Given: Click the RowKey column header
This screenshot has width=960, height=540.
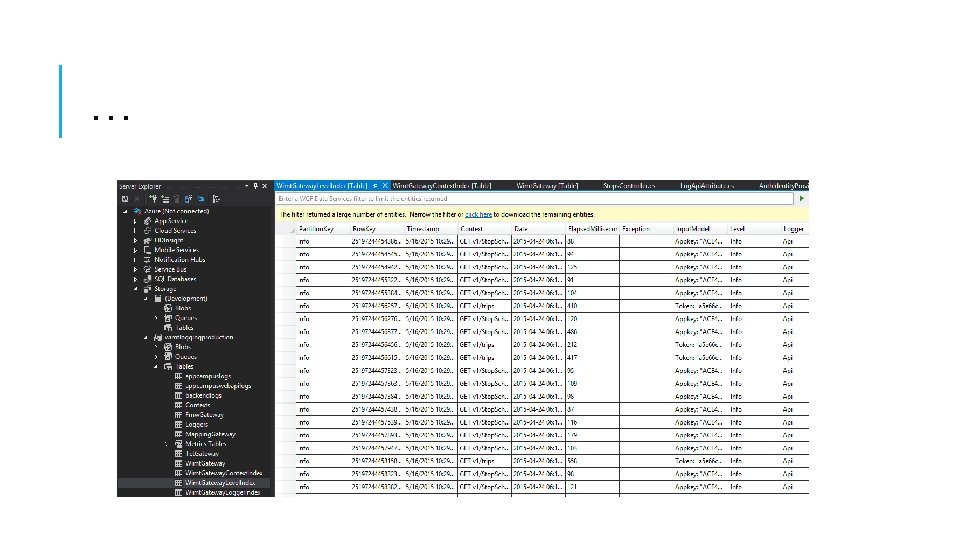Looking at the screenshot, I should [x=377, y=229].
